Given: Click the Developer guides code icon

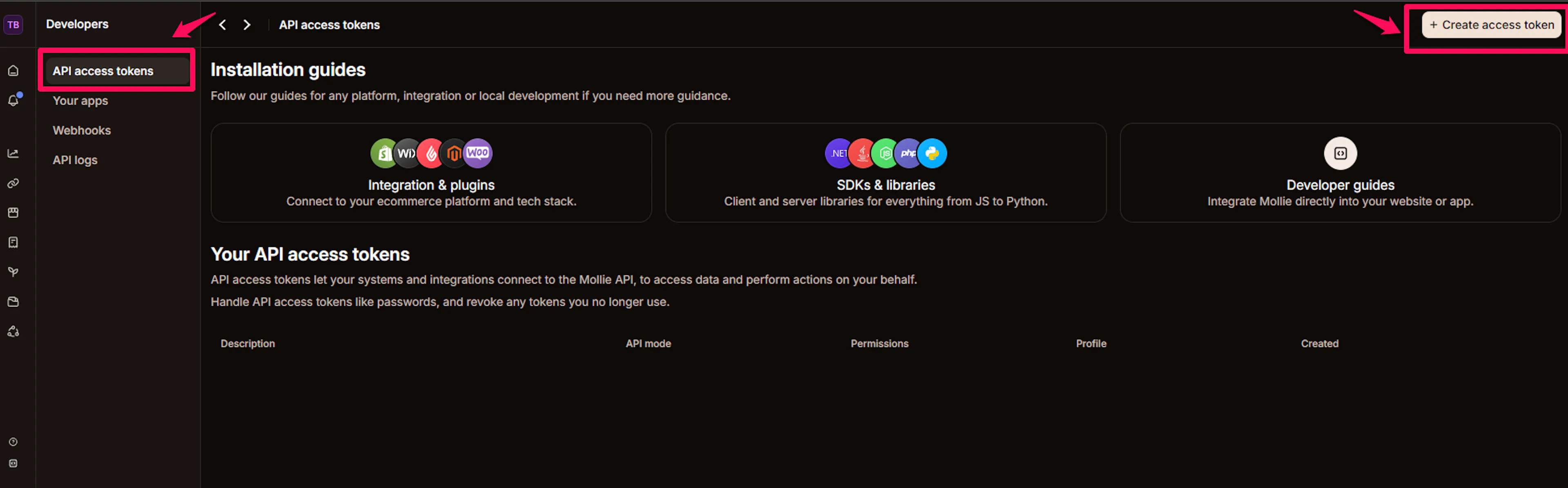Looking at the screenshot, I should [x=1340, y=154].
